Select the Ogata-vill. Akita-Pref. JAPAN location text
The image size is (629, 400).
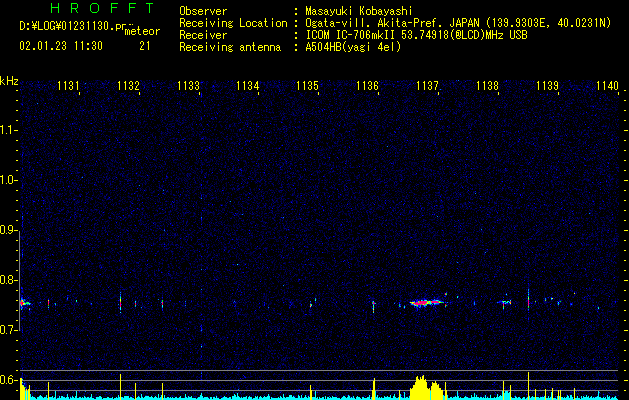pyautogui.click(x=458, y=23)
